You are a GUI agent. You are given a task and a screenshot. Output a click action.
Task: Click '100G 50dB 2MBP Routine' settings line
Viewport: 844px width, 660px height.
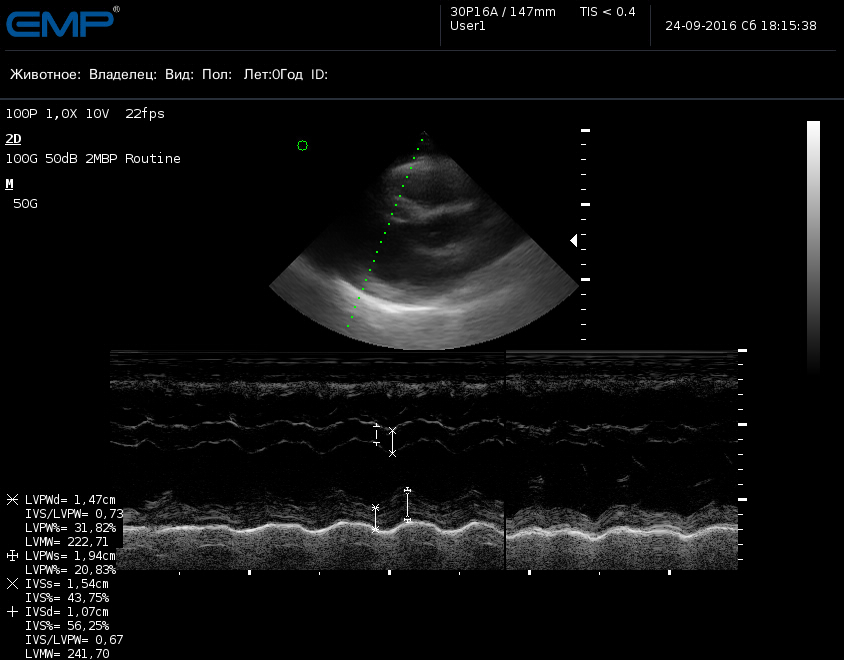(x=93, y=158)
